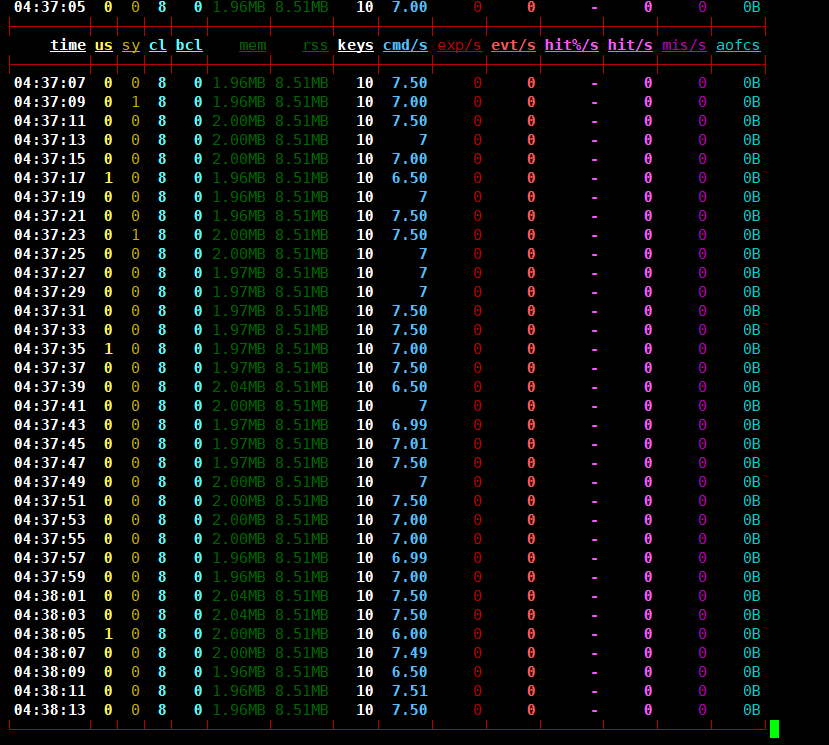Click sy value 1 in 04:37:23 row
Viewport: 829px width, 745px height.
pos(135,235)
